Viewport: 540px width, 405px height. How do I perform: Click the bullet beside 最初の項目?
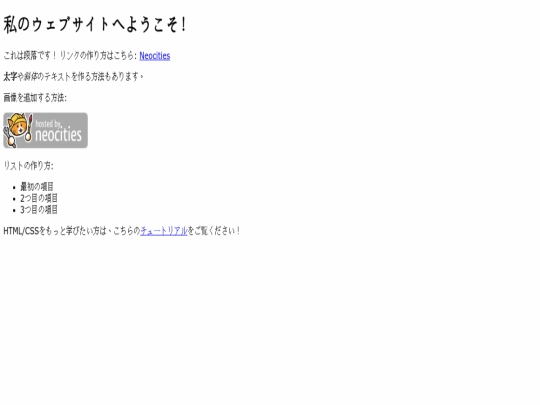14,188
